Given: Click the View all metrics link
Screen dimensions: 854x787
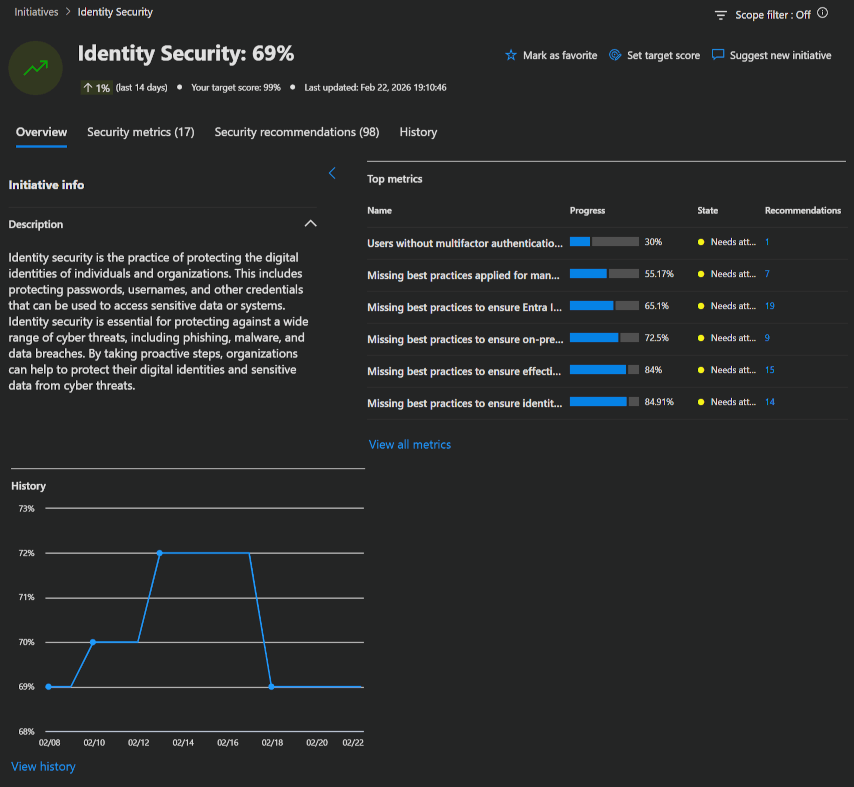Looking at the screenshot, I should [410, 444].
